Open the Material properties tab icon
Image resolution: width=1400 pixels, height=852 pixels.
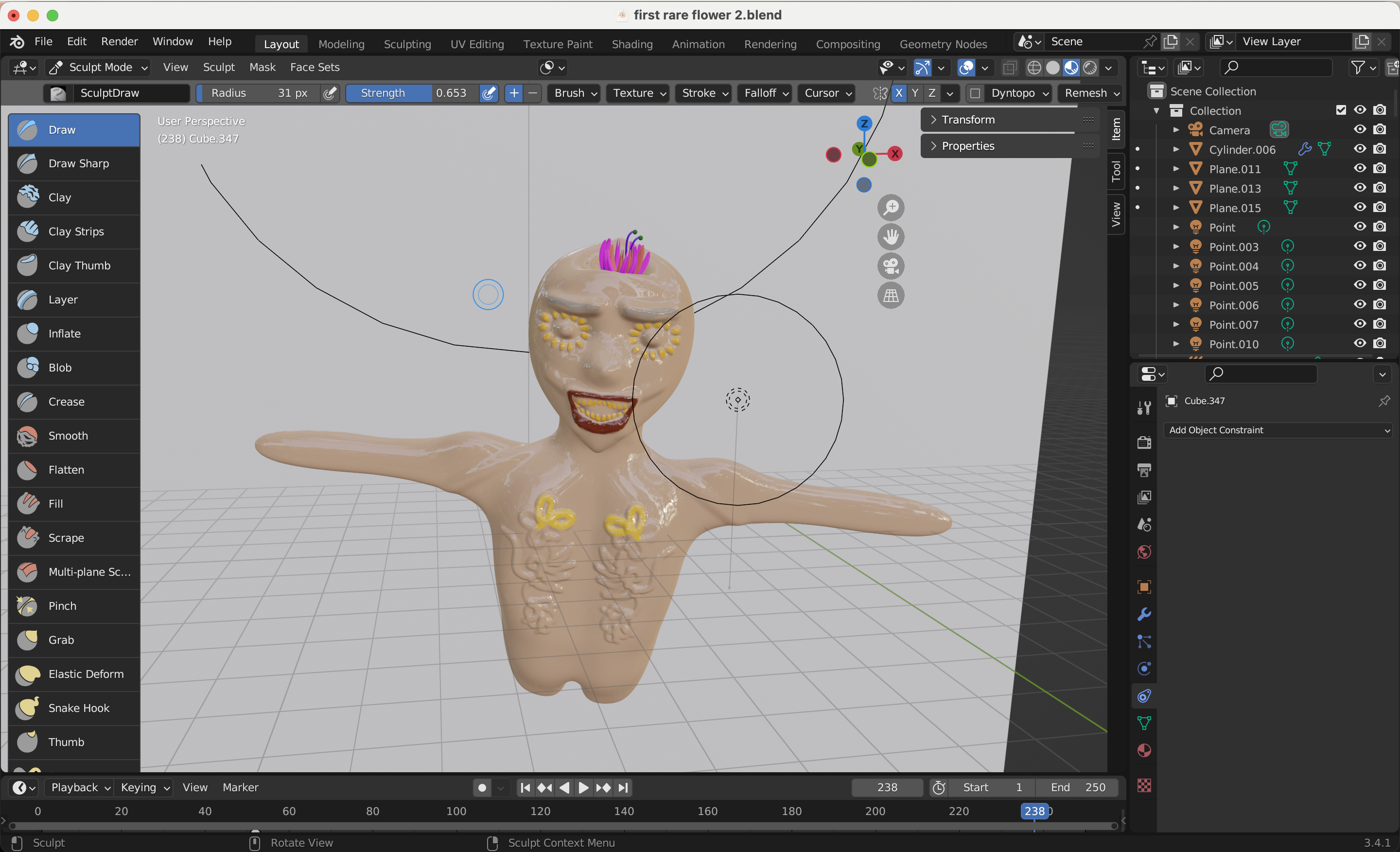1144,750
